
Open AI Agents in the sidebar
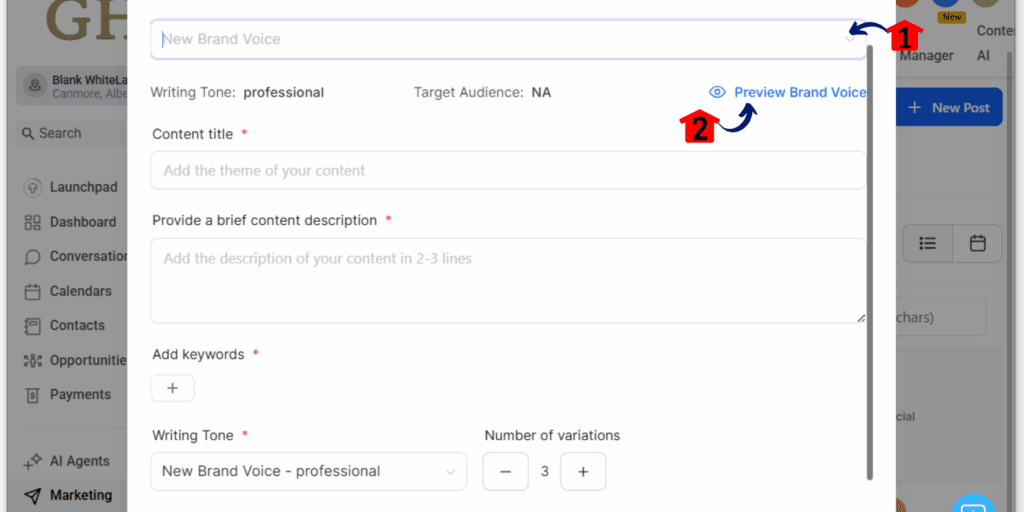click(66, 461)
